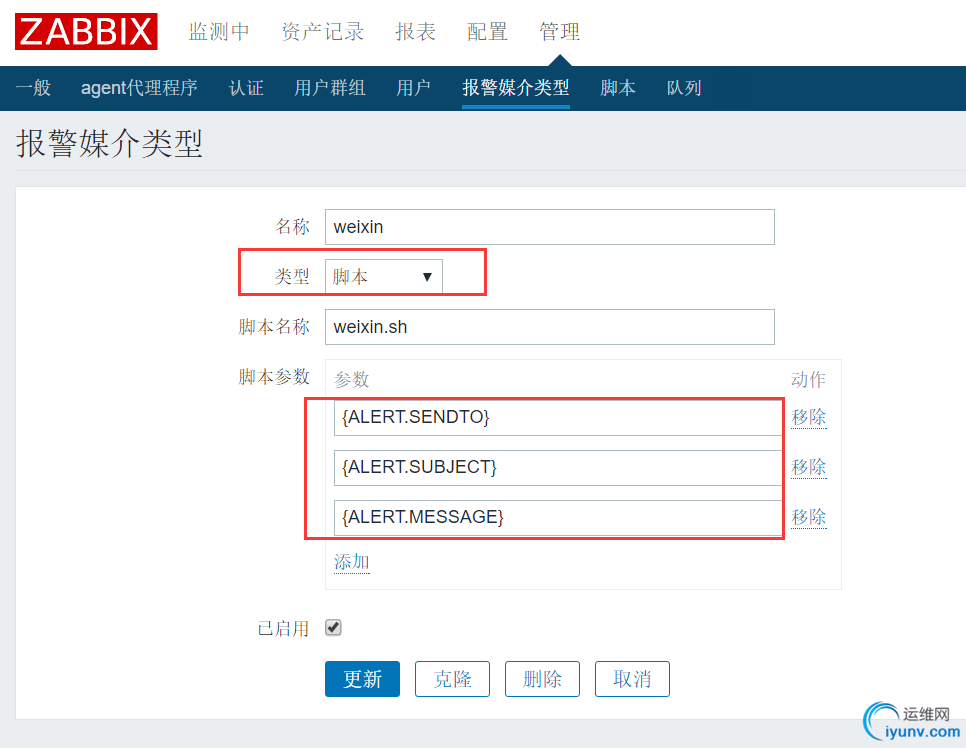Click 添加 to add a parameter
The image size is (966, 748).
(x=351, y=562)
